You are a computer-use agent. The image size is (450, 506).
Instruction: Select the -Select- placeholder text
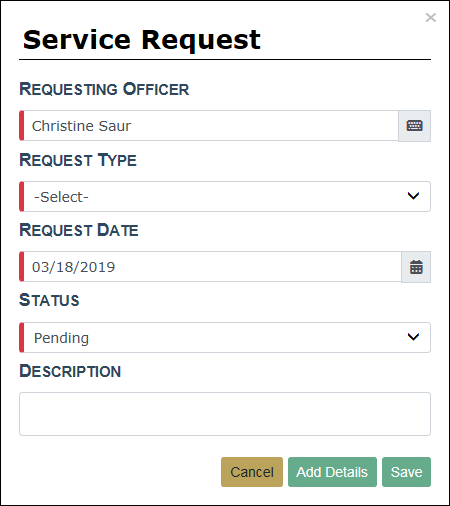[61, 197]
